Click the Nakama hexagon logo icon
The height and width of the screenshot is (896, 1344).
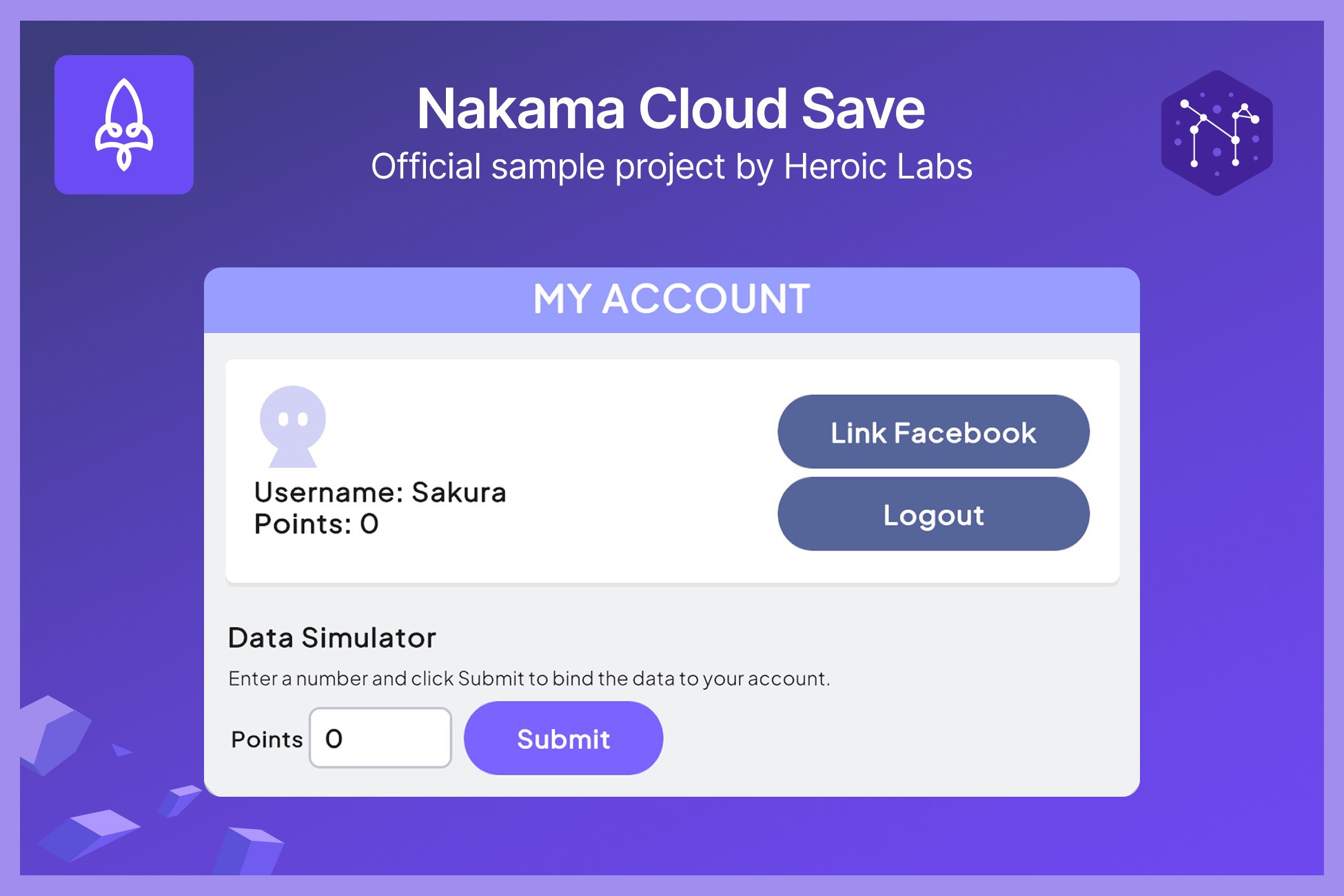[1215, 133]
